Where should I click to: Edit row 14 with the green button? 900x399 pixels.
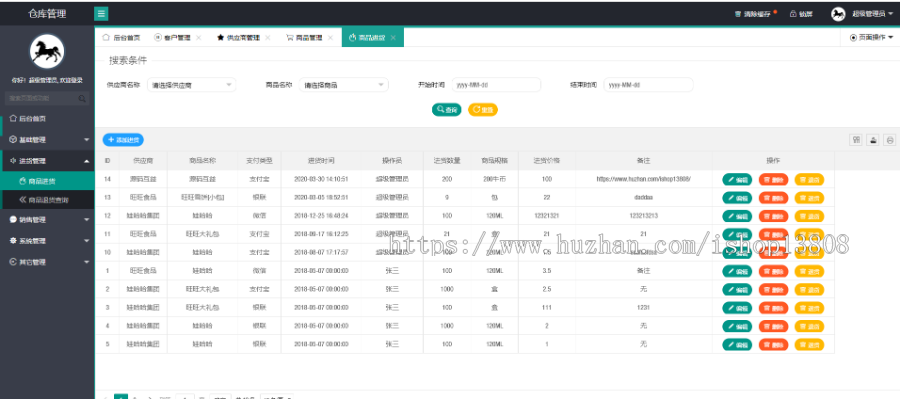pos(737,179)
